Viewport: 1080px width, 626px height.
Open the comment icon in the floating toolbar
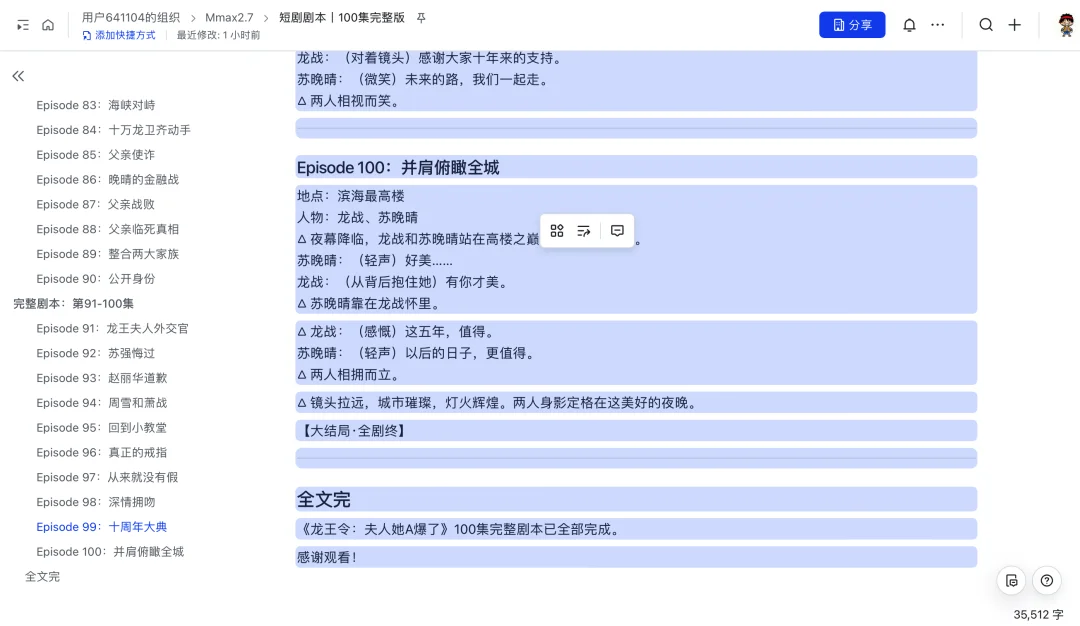[617, 230]
